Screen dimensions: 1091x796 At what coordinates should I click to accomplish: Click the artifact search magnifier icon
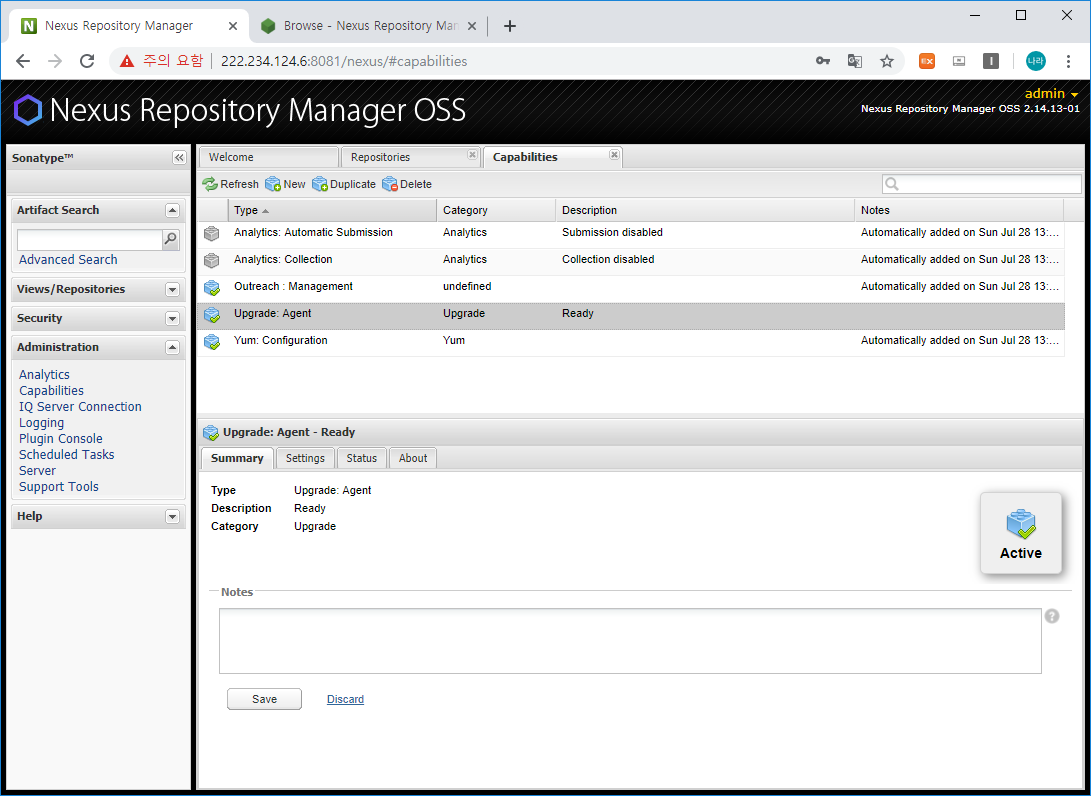click(170, 239)
